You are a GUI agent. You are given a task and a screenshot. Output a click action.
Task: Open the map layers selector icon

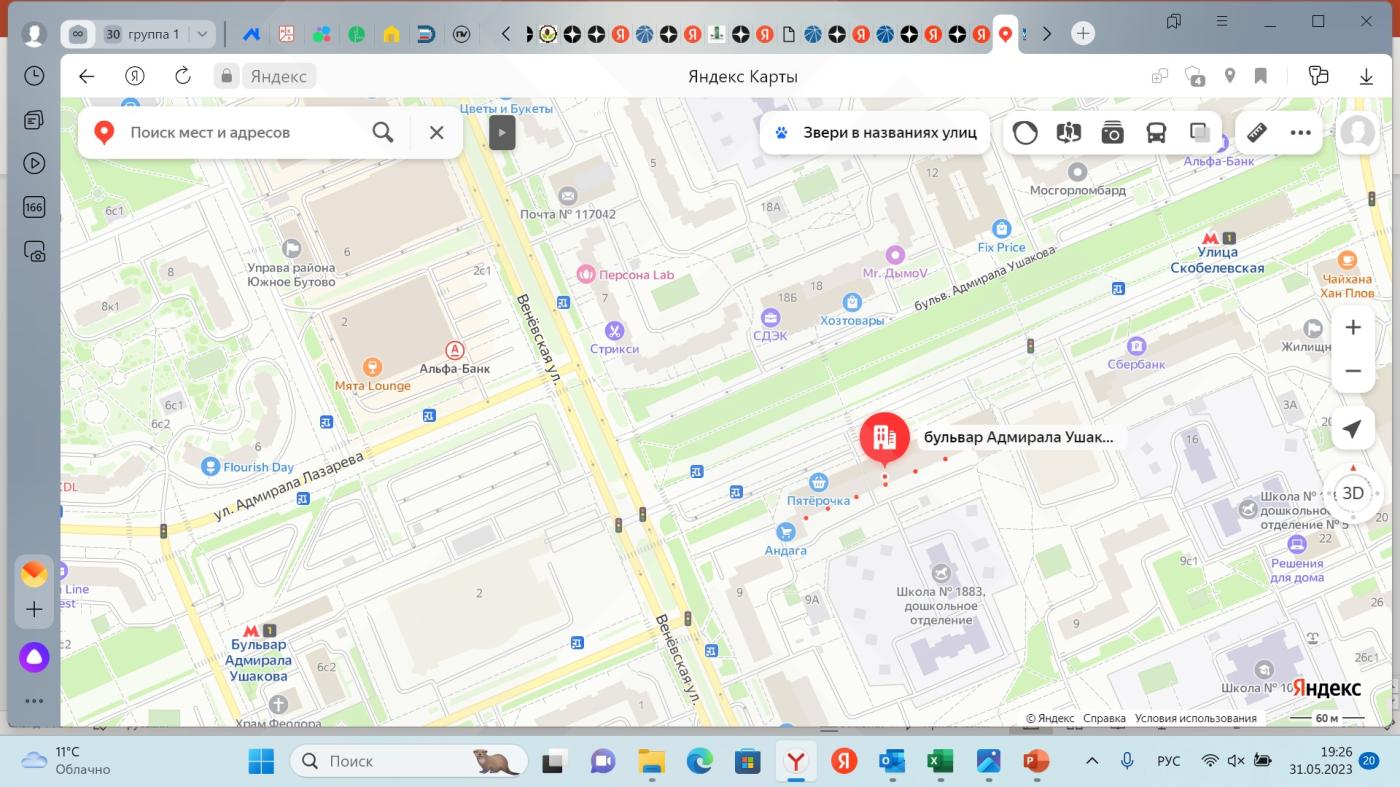1200,133
